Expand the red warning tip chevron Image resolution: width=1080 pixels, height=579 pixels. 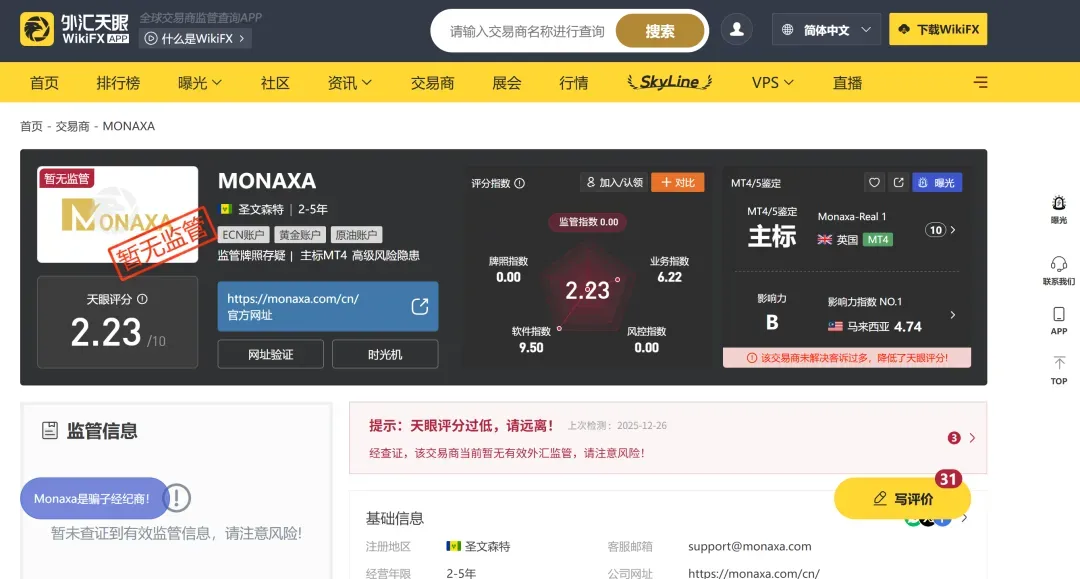pyautogui.click(x=972, y=438)
